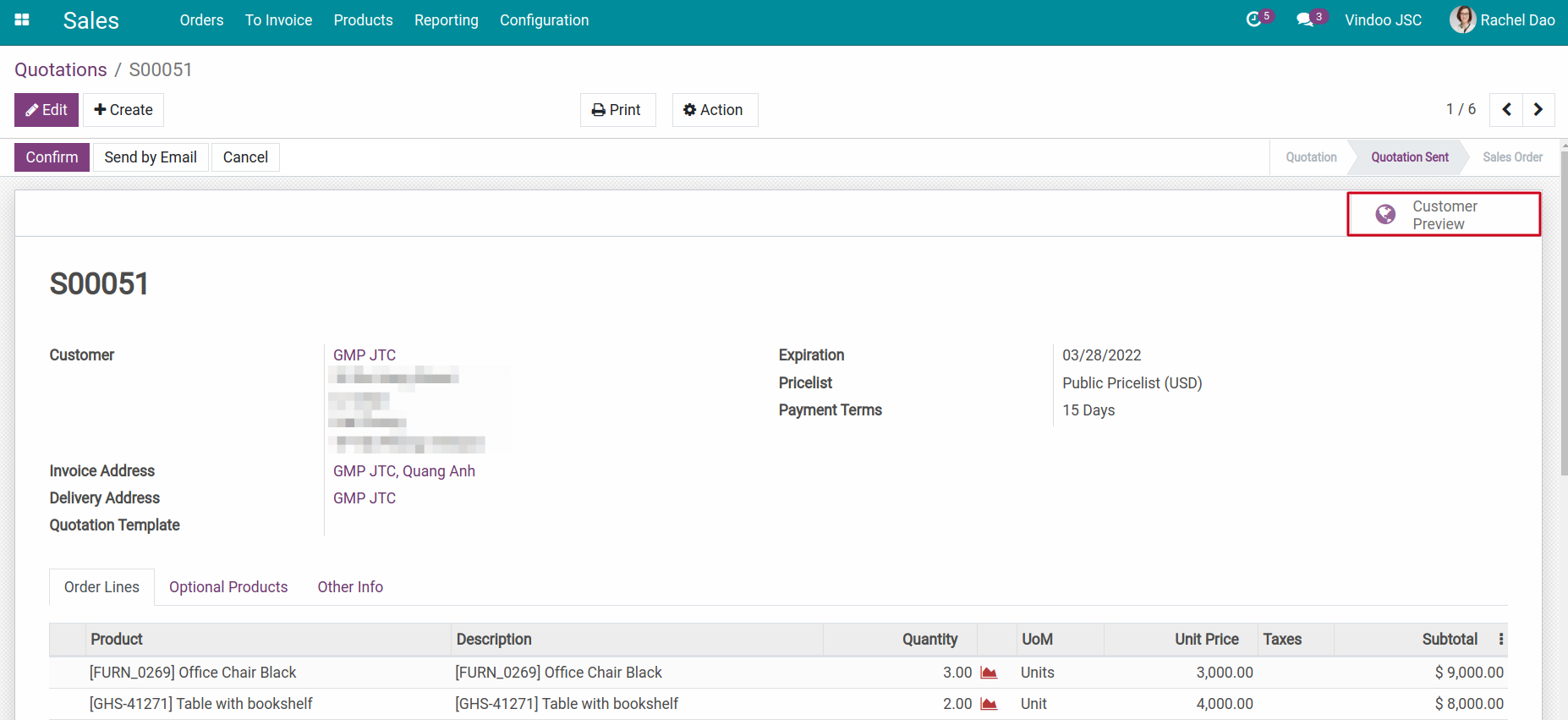Viewport: 1568px width, 720px height.
Task: Click the 3,000.00 unit price cell
Action: (x=1180, y=673)
